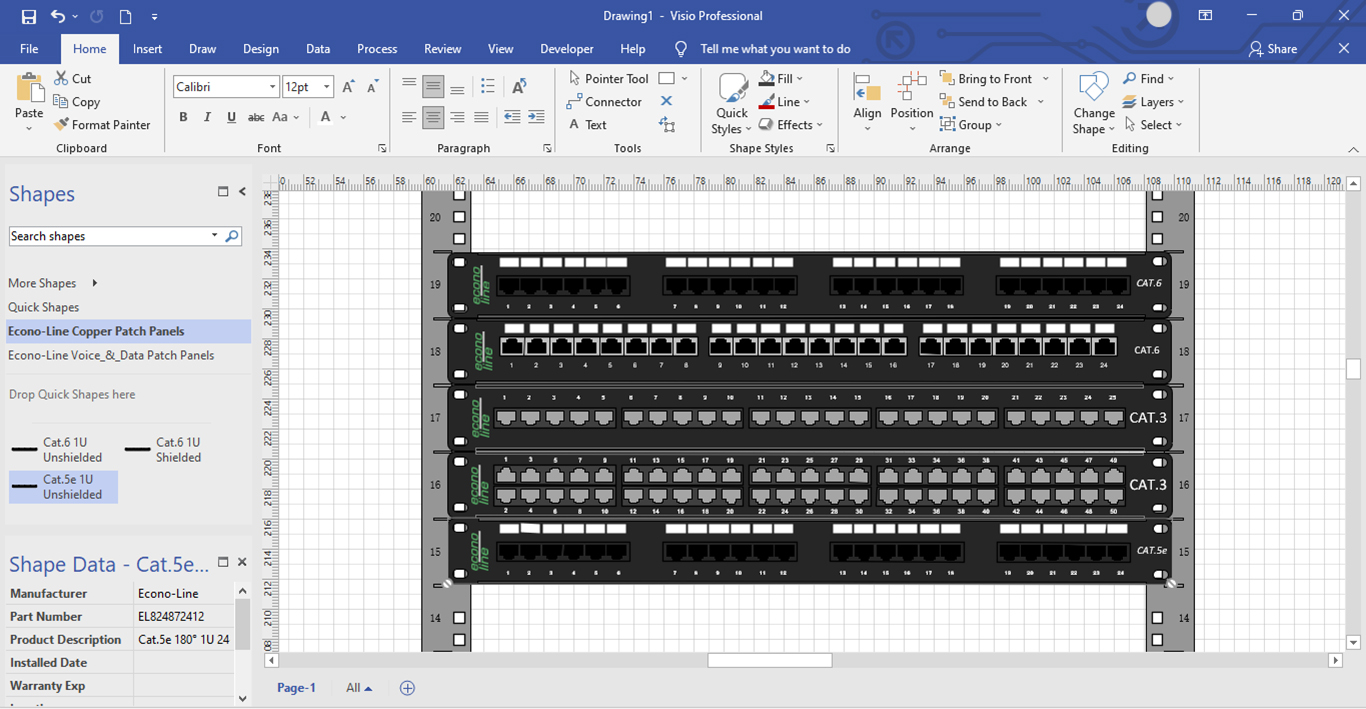Toggle Bold formatting
The height and width of the screenshot is (709, 1366).
point(183,117)
